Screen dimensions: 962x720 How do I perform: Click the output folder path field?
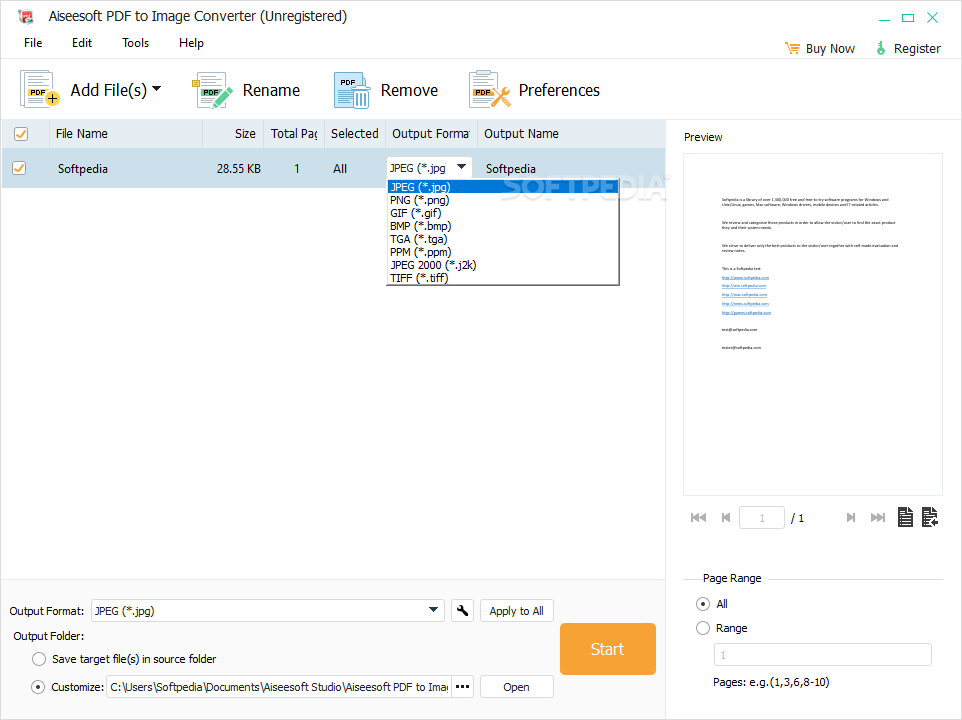click(279, 687)
